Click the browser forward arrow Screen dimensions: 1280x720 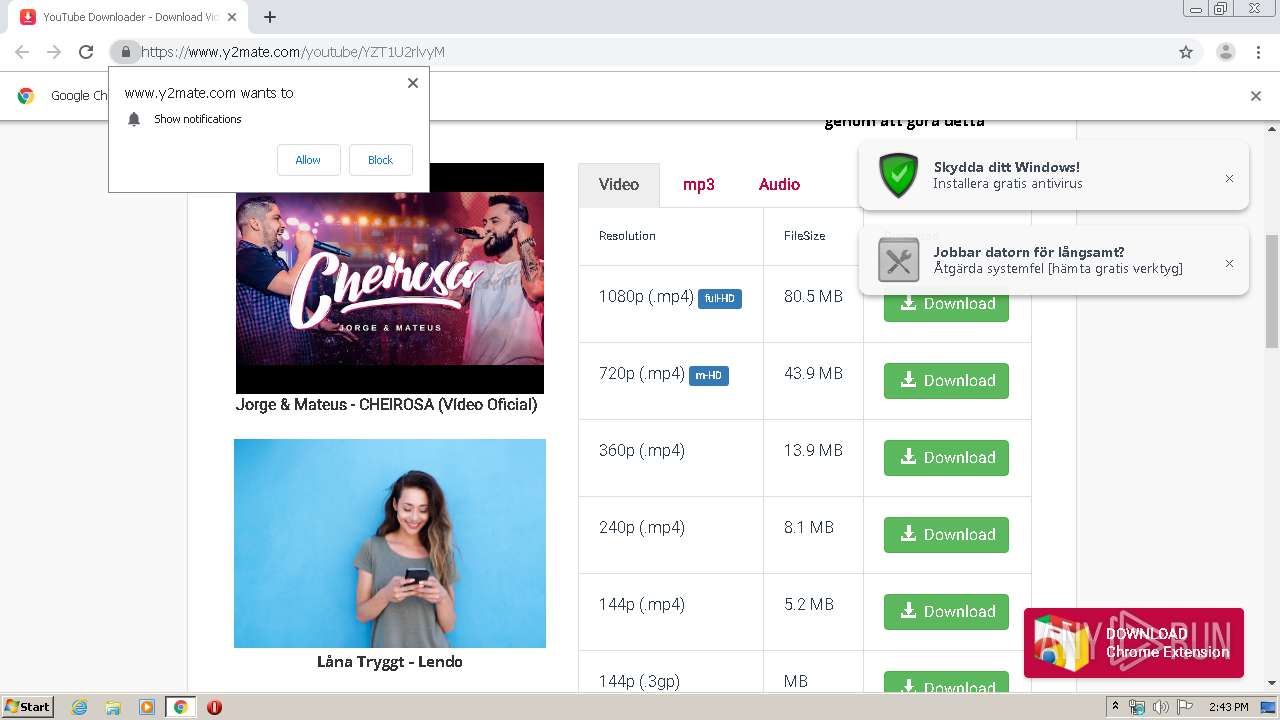click(x=54, y=52)
